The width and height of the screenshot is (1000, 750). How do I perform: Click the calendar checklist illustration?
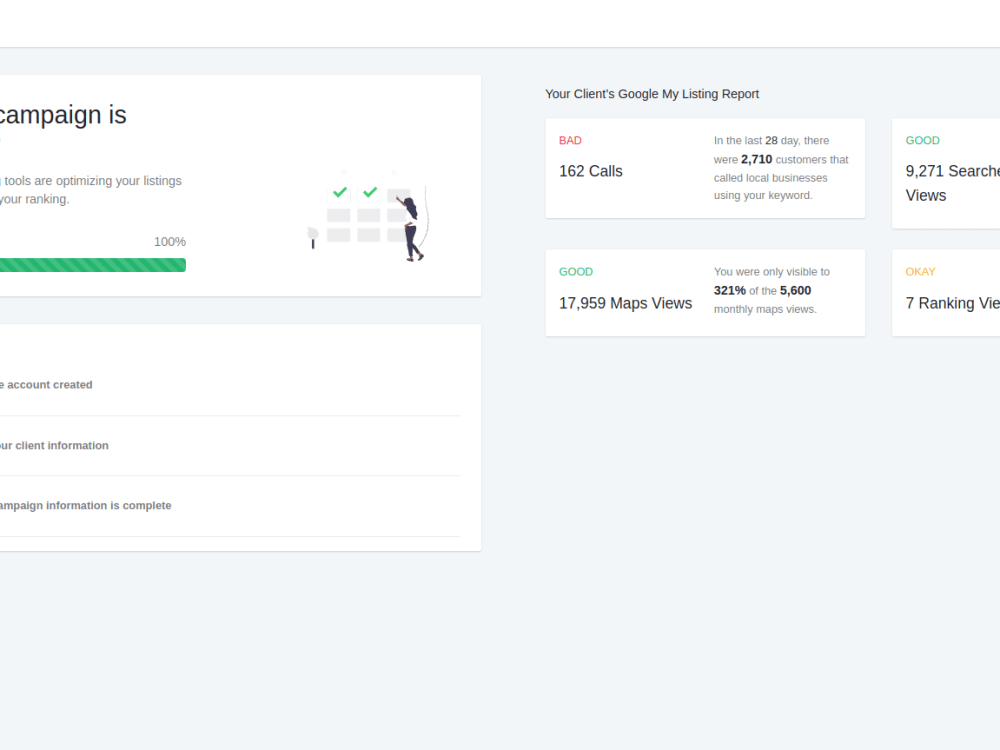pyautogui.click(x=368, y=216)
